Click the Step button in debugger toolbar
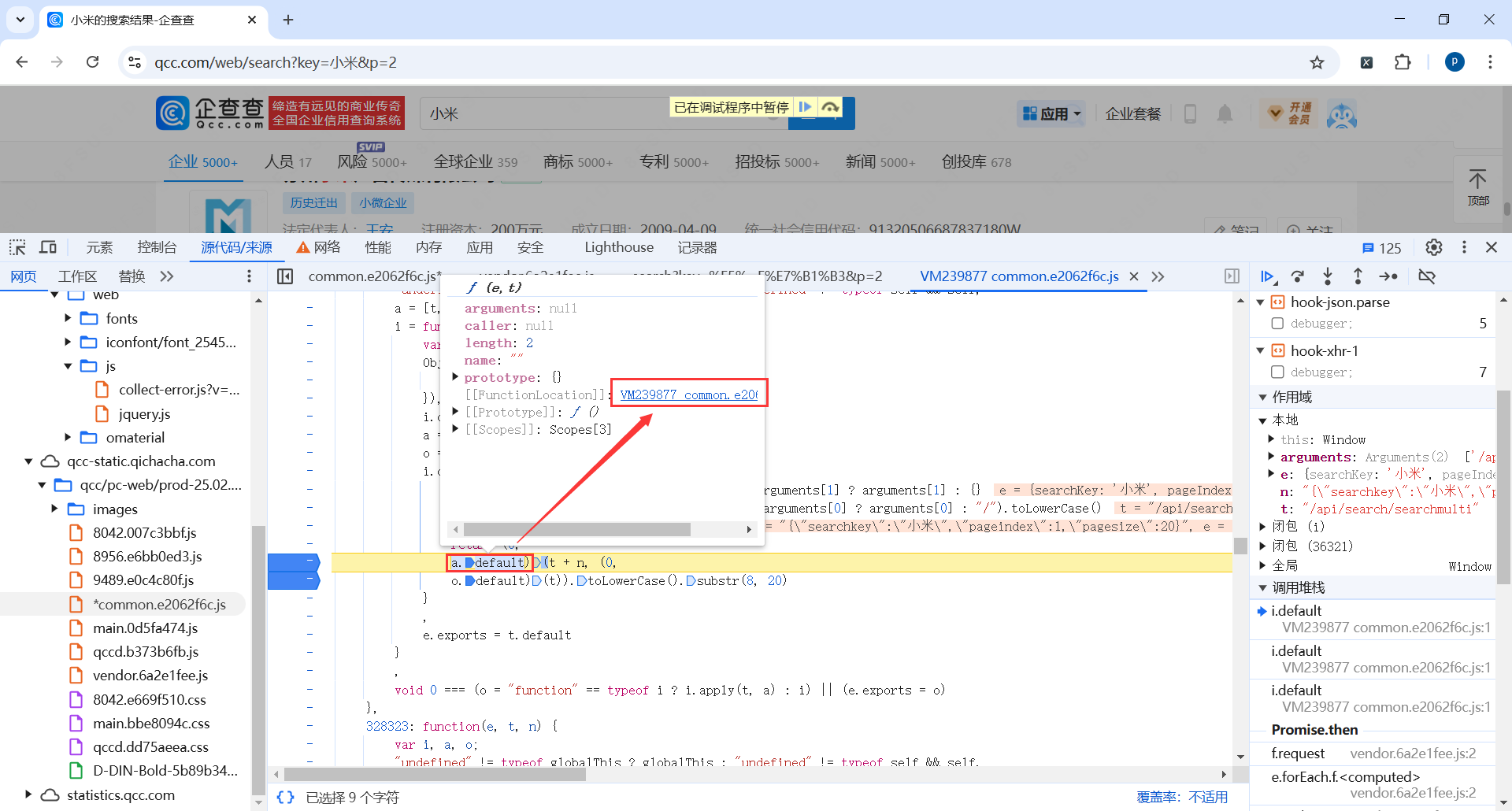1512x811 pixels. click(x=1388, y=276)
